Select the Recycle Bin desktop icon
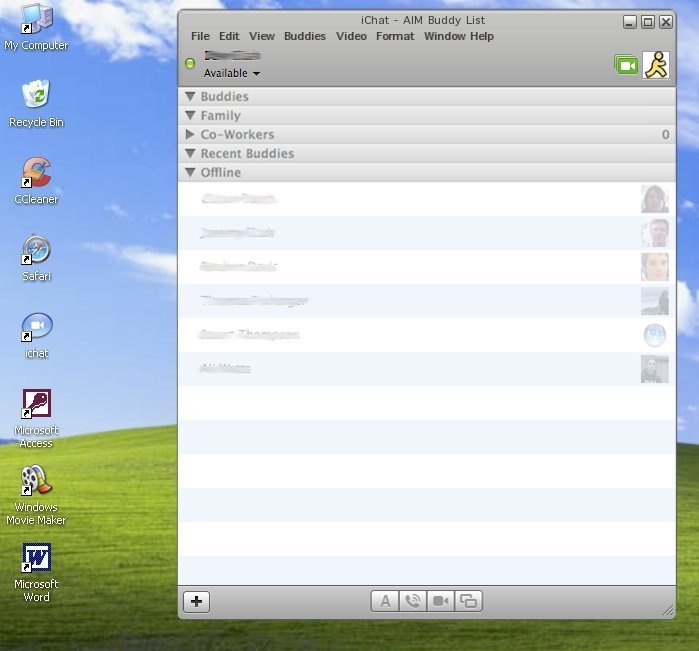This screenshot has width=699, height=651. pyautogui.click(x=36, y=104)
